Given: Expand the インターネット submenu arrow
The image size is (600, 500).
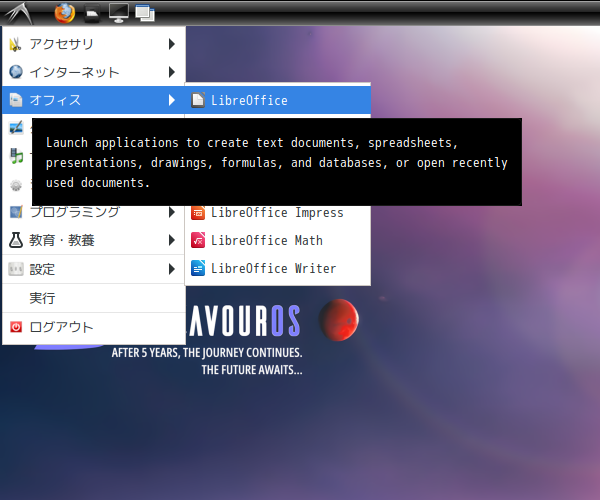Looking at the screenshot, I should click(172, 72).
